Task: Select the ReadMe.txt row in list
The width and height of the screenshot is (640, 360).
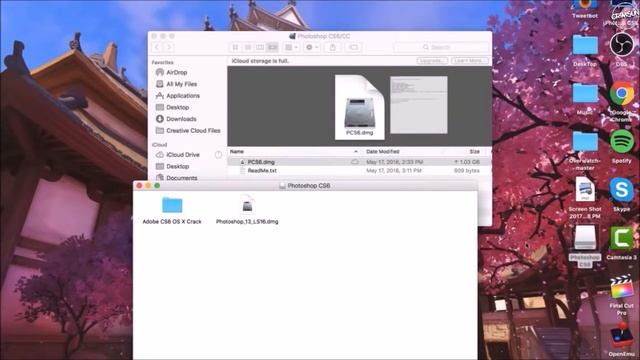Action: click(359, 171)
